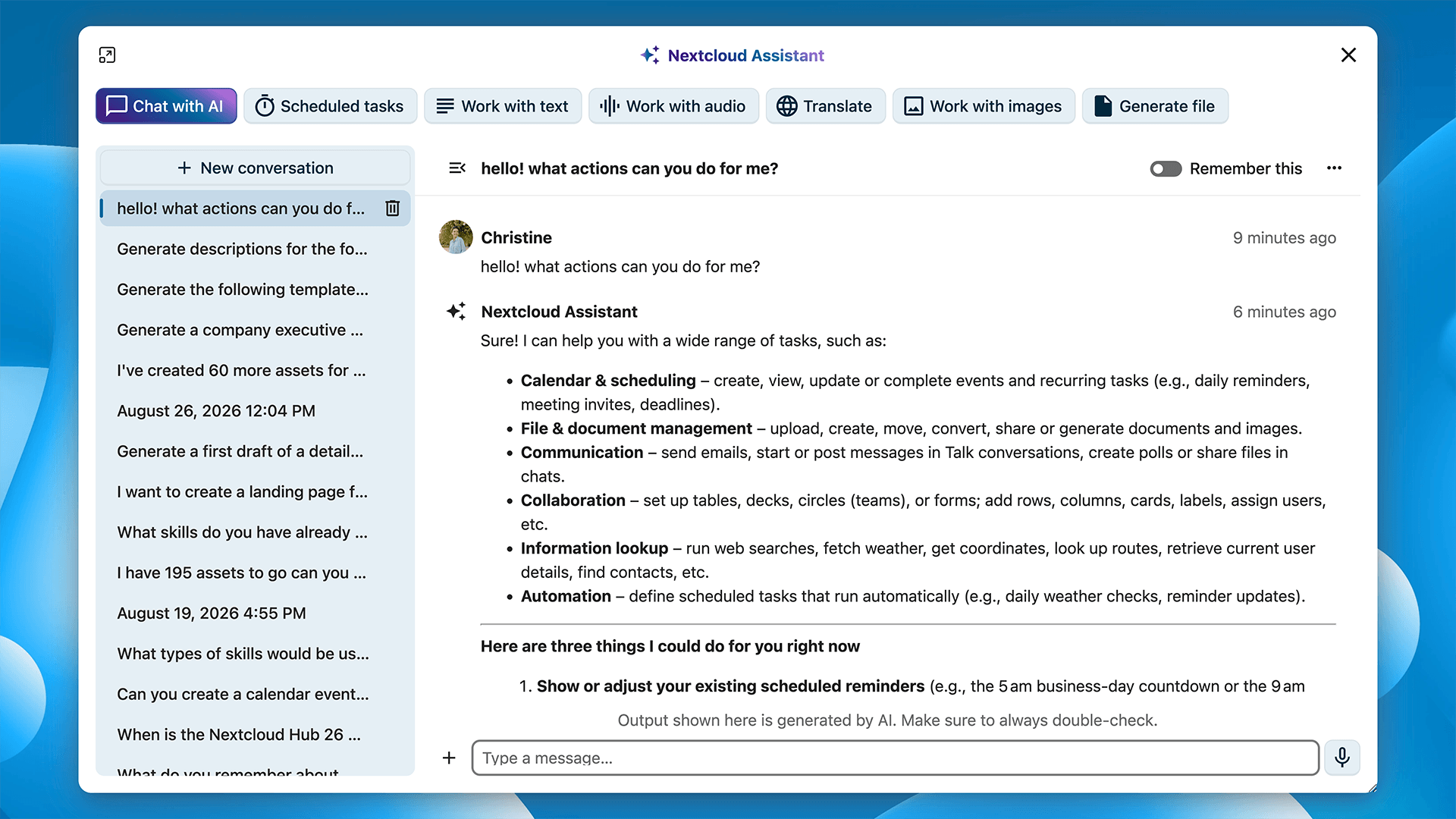Click the 'Calendar & scheduling' bold text
The image size is (1456, 819).
pos(608,380)
